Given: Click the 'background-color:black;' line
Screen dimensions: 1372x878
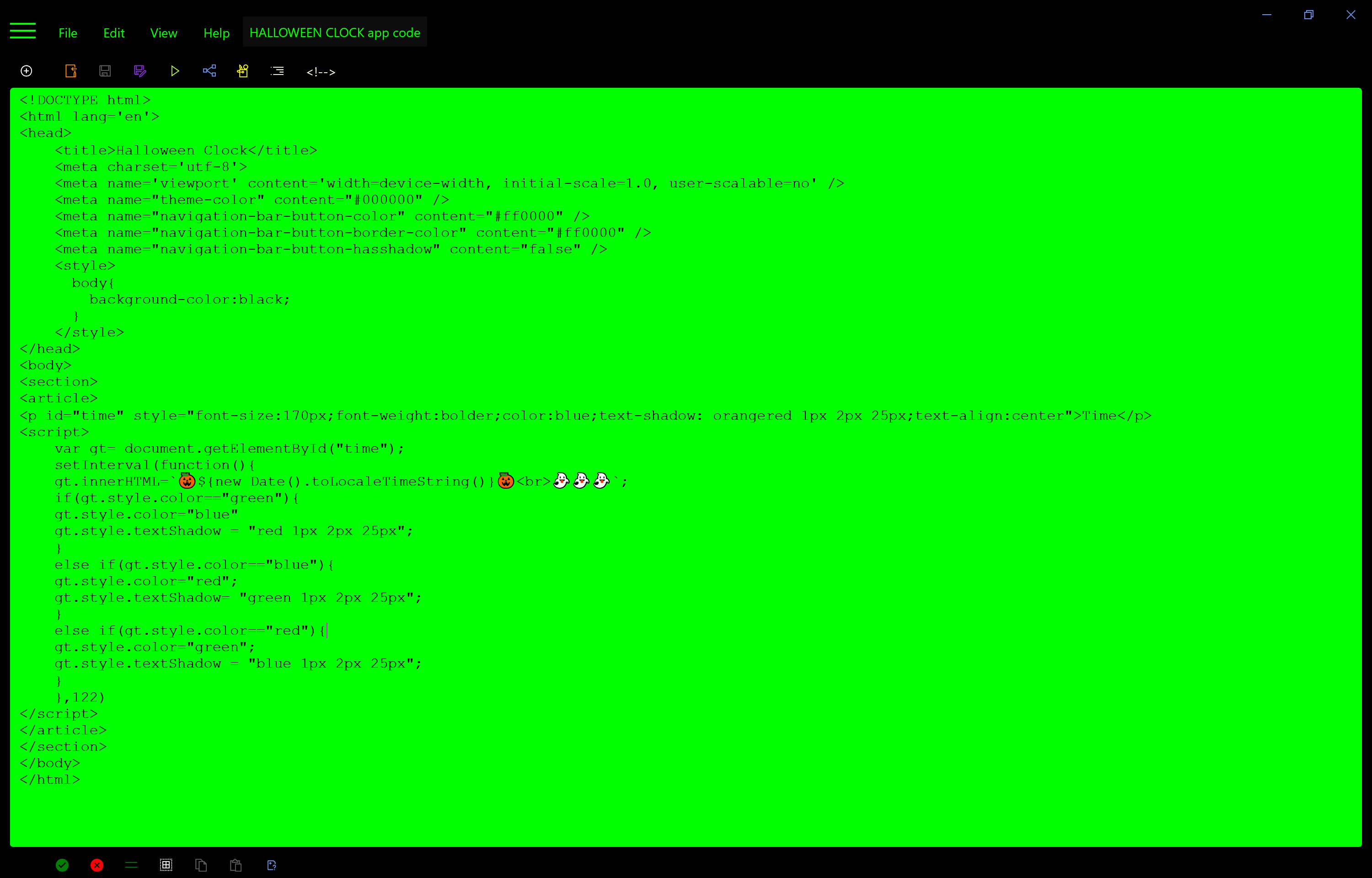Looking at the screenshot, I should tap(190, 300).
